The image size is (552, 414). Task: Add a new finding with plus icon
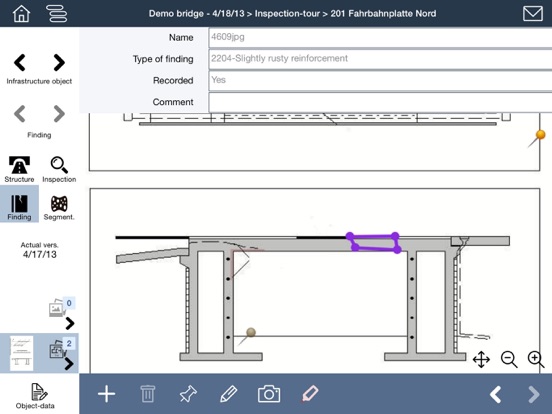pos(106,394)
